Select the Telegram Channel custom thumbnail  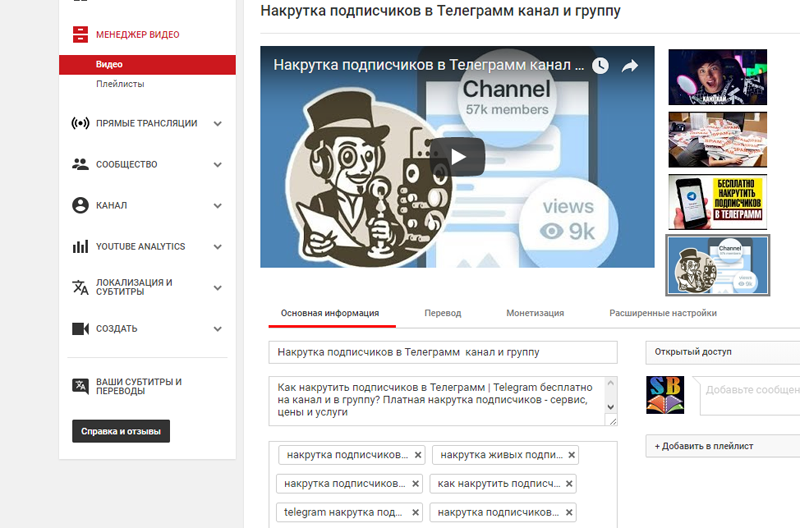717,265
